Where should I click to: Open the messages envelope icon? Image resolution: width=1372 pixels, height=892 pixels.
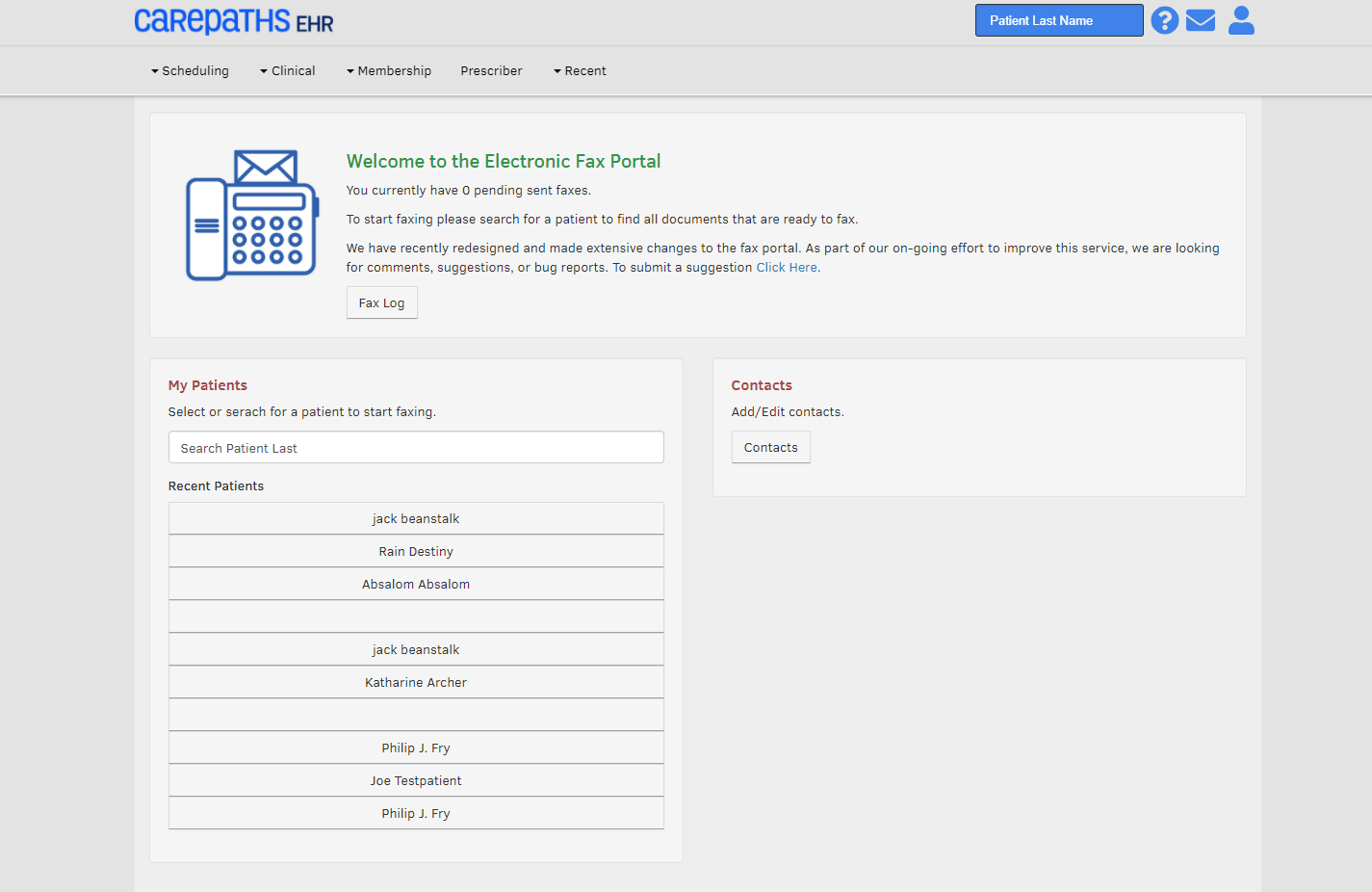click(1200, 20)
